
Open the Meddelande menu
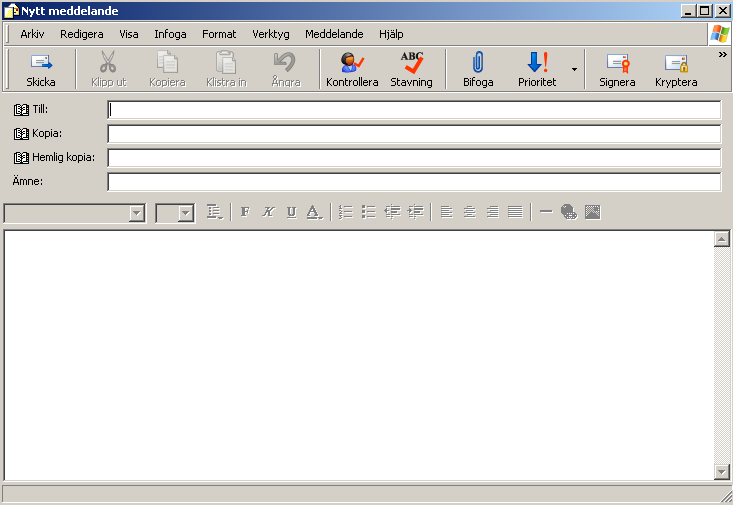(x=334, y=34)
